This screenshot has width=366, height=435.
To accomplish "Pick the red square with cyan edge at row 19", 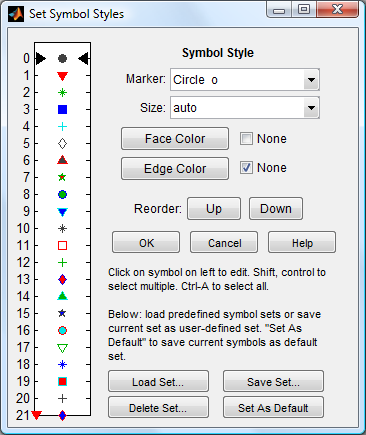I will pyautogui.click(x=62, y=381).
